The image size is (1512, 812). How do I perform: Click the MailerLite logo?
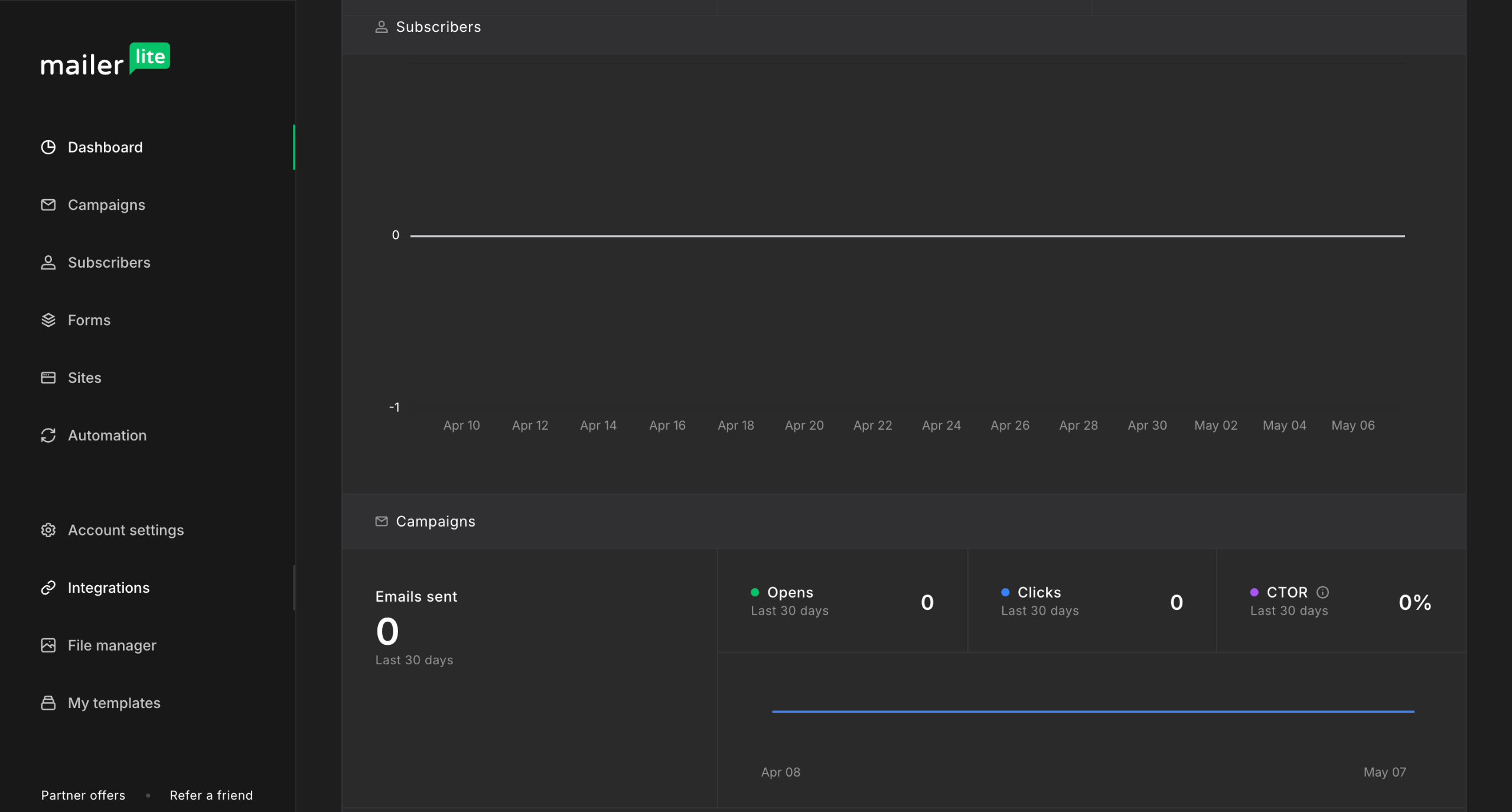(x=105, y=59)
